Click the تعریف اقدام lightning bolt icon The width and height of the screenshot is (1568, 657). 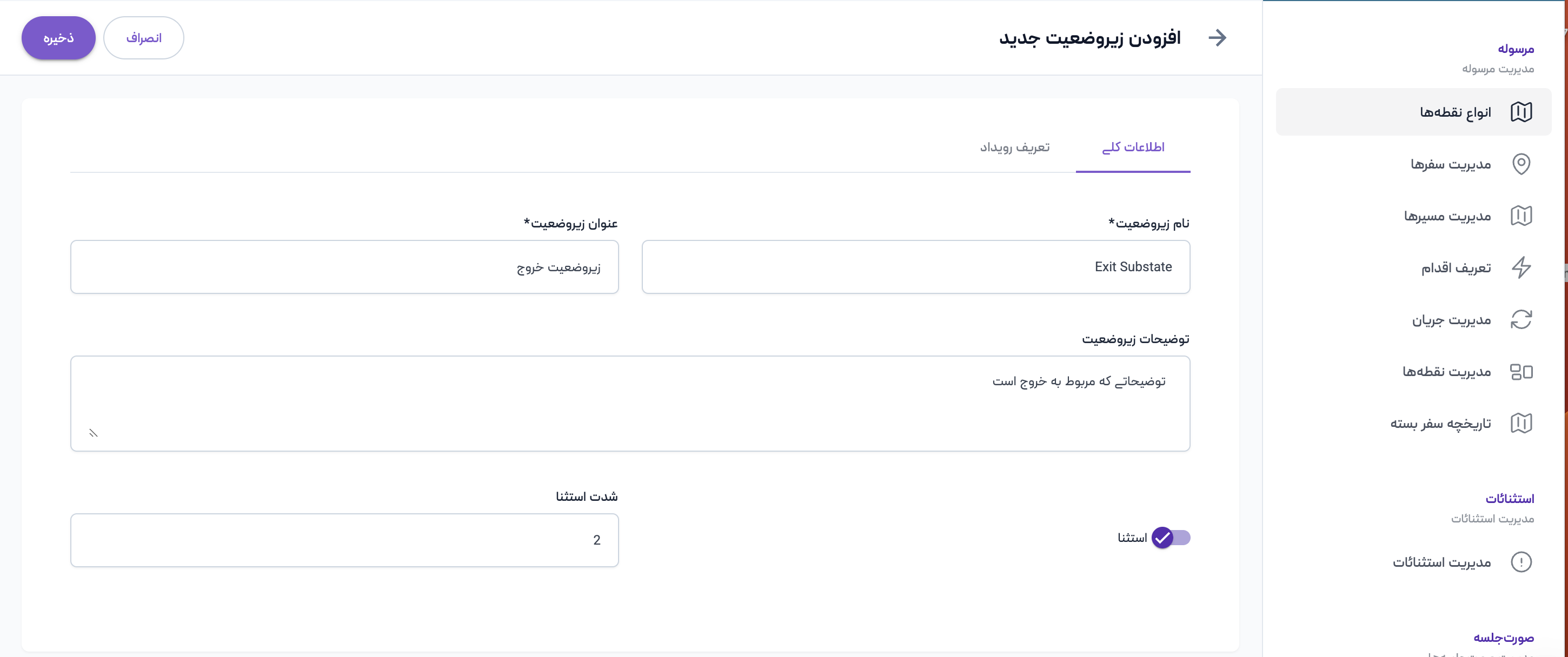click(1520, 267)
